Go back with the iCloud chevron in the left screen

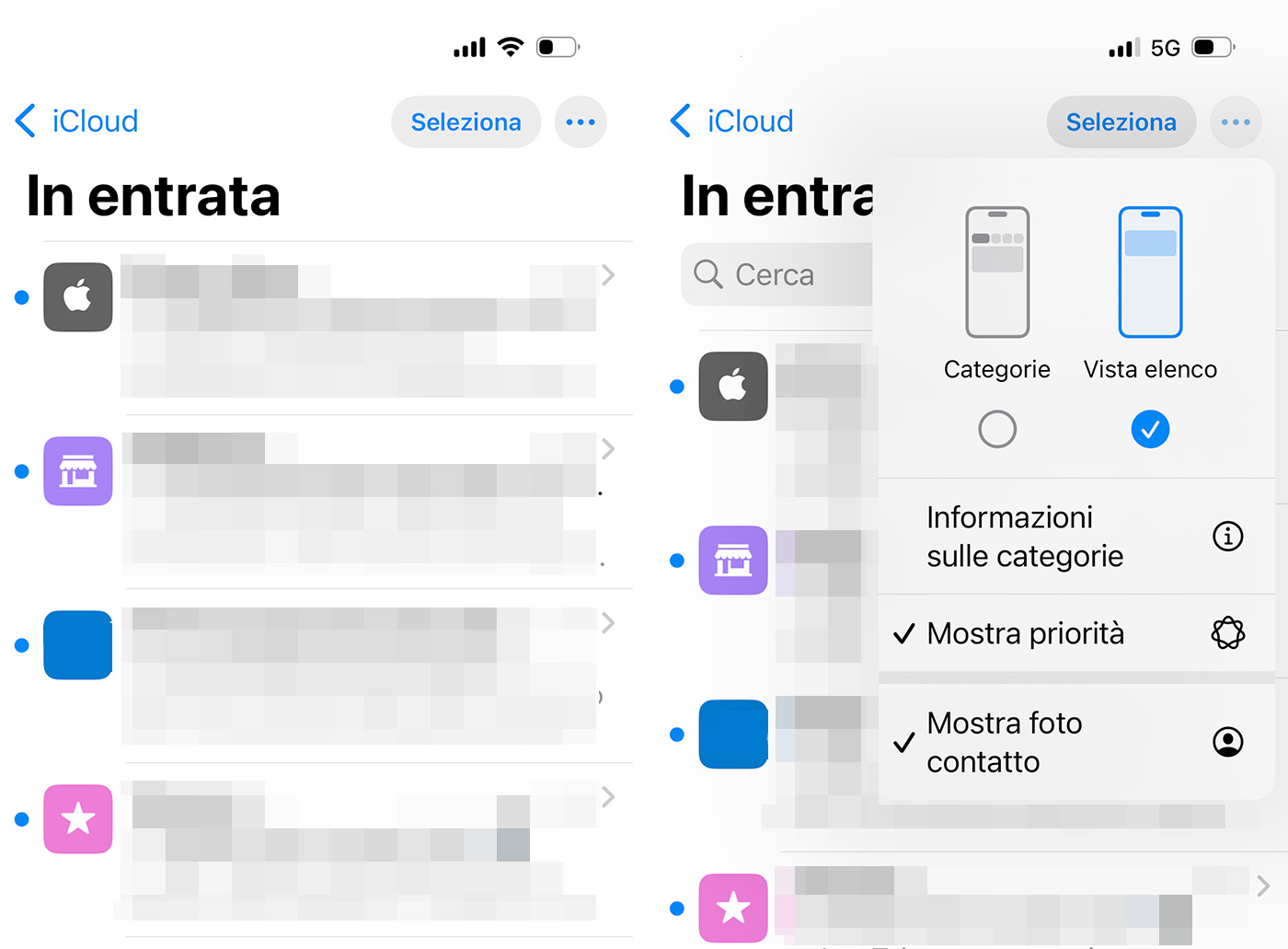click(x=26, y=121)
